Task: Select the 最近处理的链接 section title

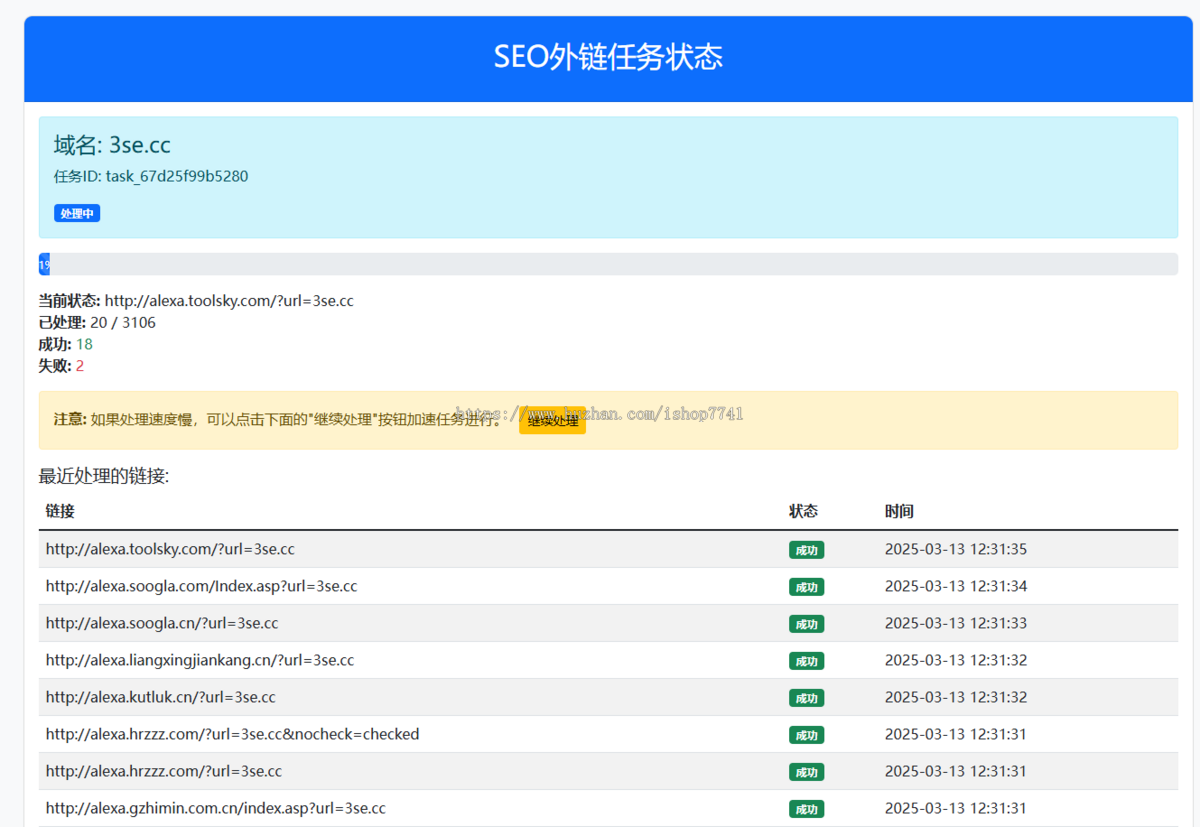Action: (x=104, y=476)
